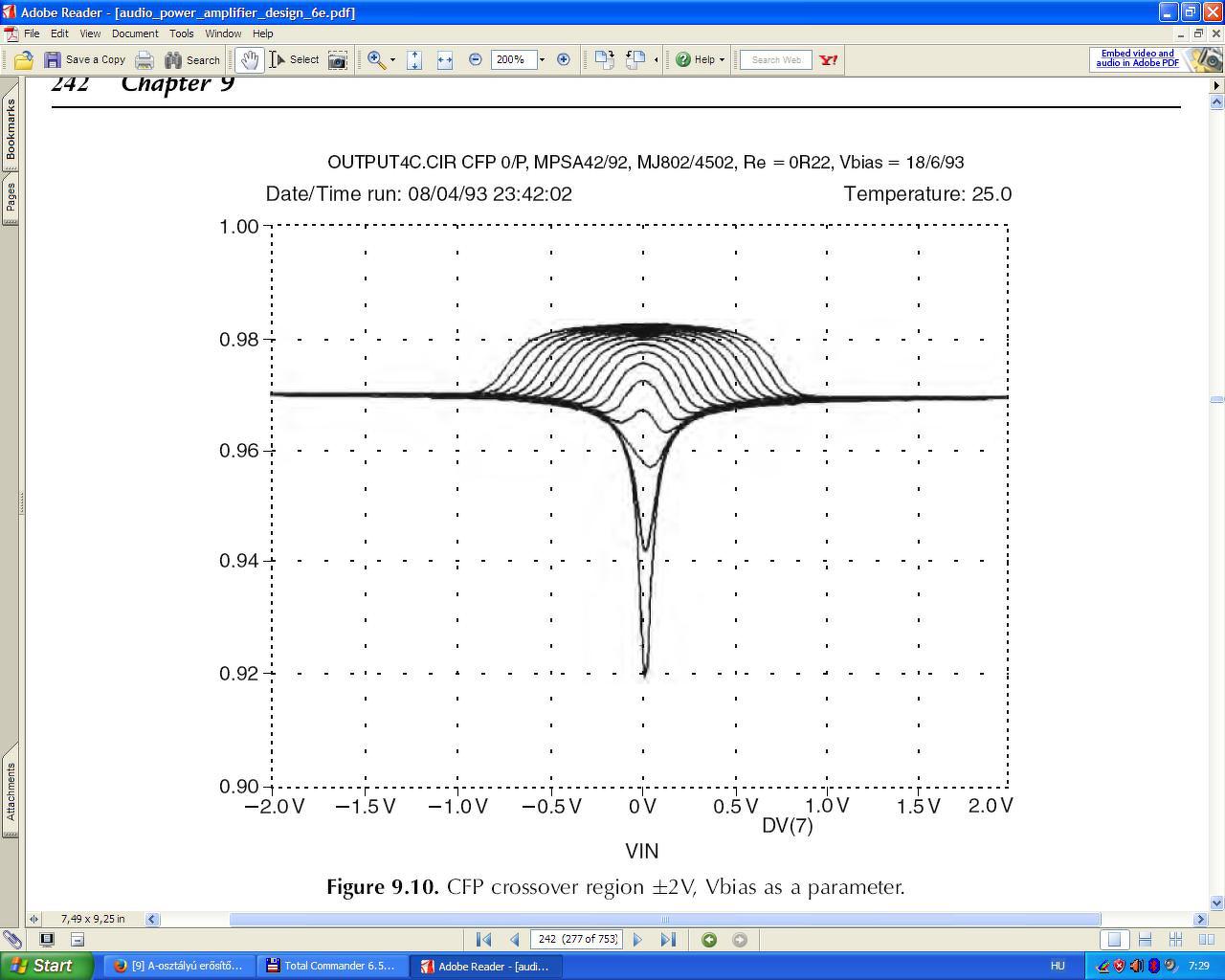Zoom out with the minus button
Image resolution: width=1225 pixels, height=980 pixels.
click(476, 59)
